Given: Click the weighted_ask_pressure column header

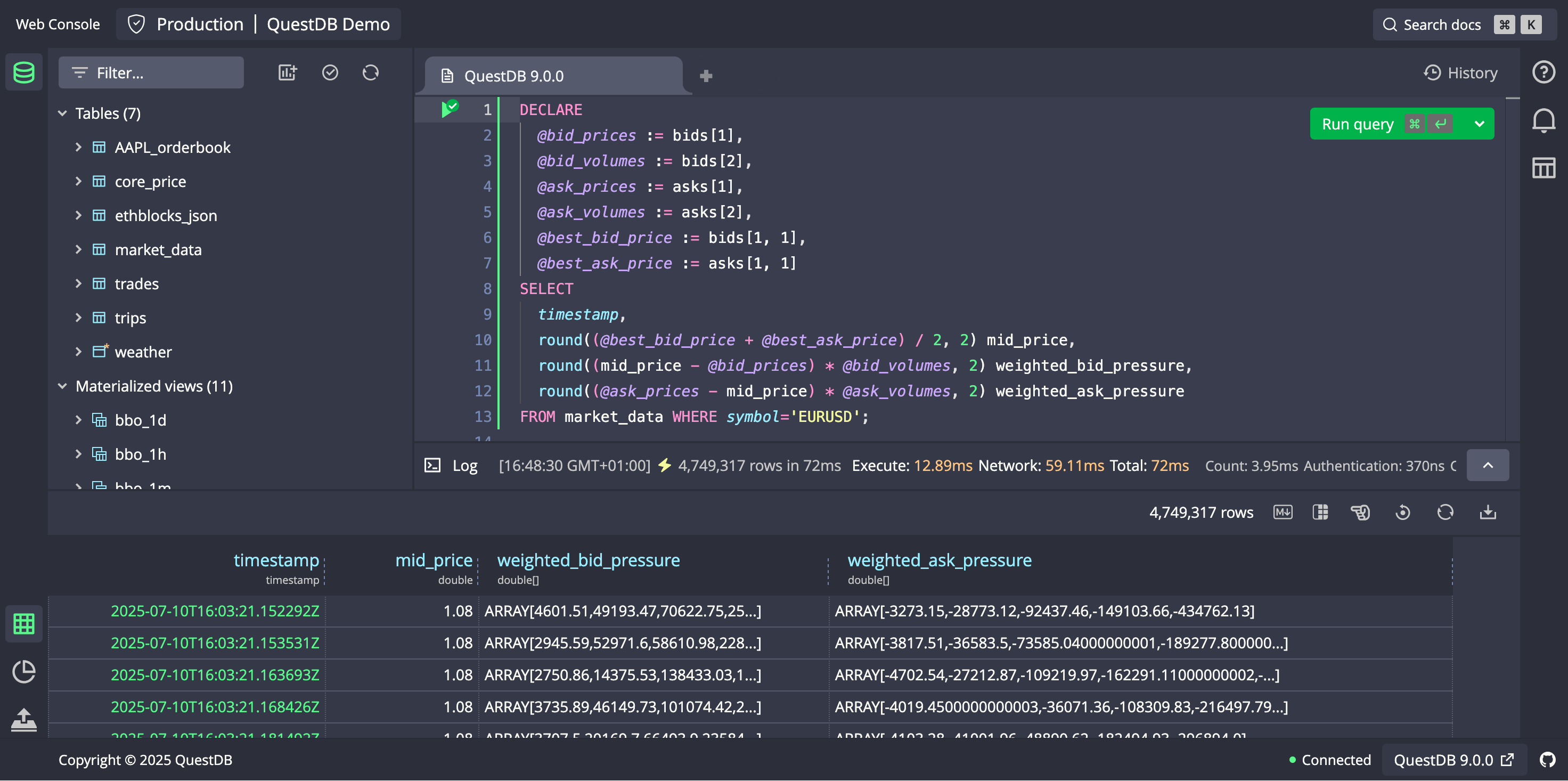Looking at the screenshot, I should click(939, 560).
